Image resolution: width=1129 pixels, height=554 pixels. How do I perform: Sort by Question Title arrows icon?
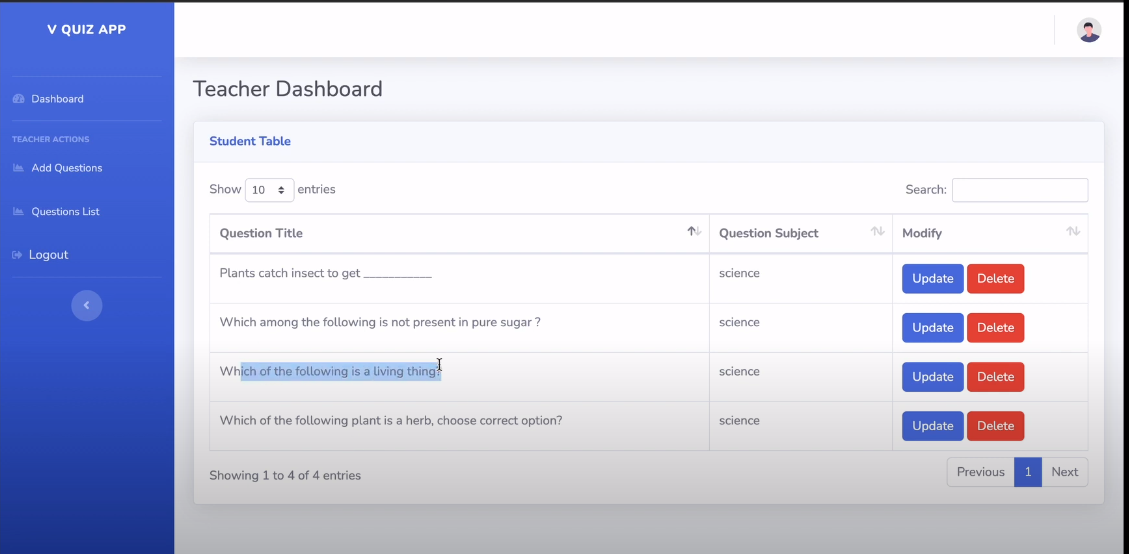click(693, 232)
